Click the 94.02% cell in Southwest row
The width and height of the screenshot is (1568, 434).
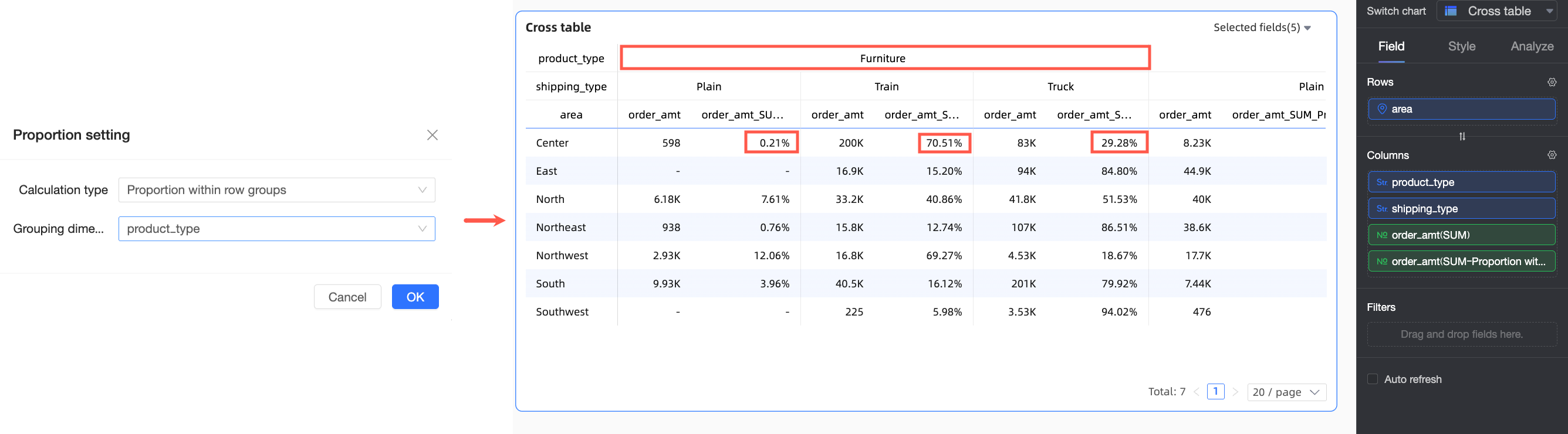[1118, 311]
